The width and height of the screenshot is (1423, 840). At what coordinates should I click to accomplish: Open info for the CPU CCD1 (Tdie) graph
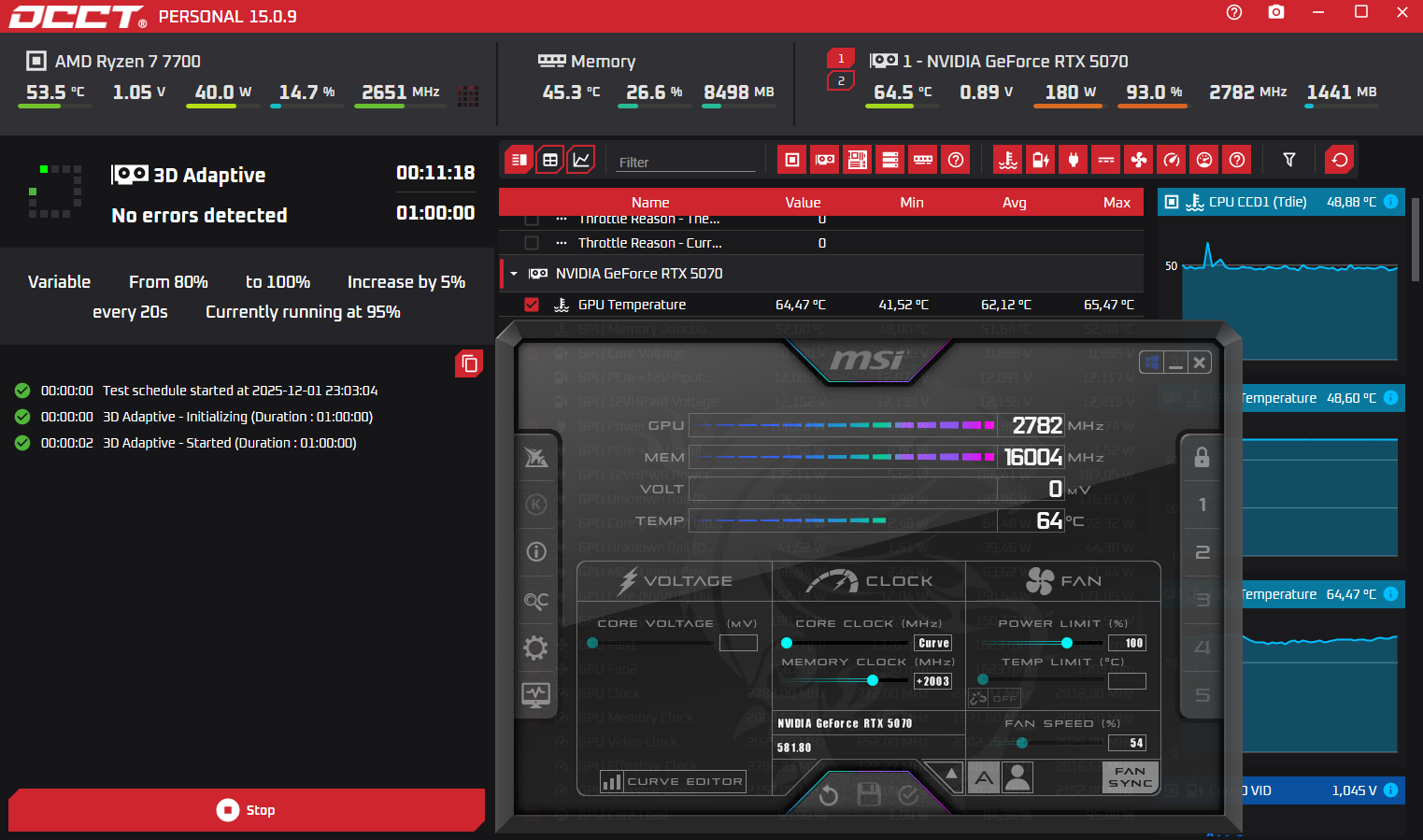pyautogui.click(x=1390, y=202)
